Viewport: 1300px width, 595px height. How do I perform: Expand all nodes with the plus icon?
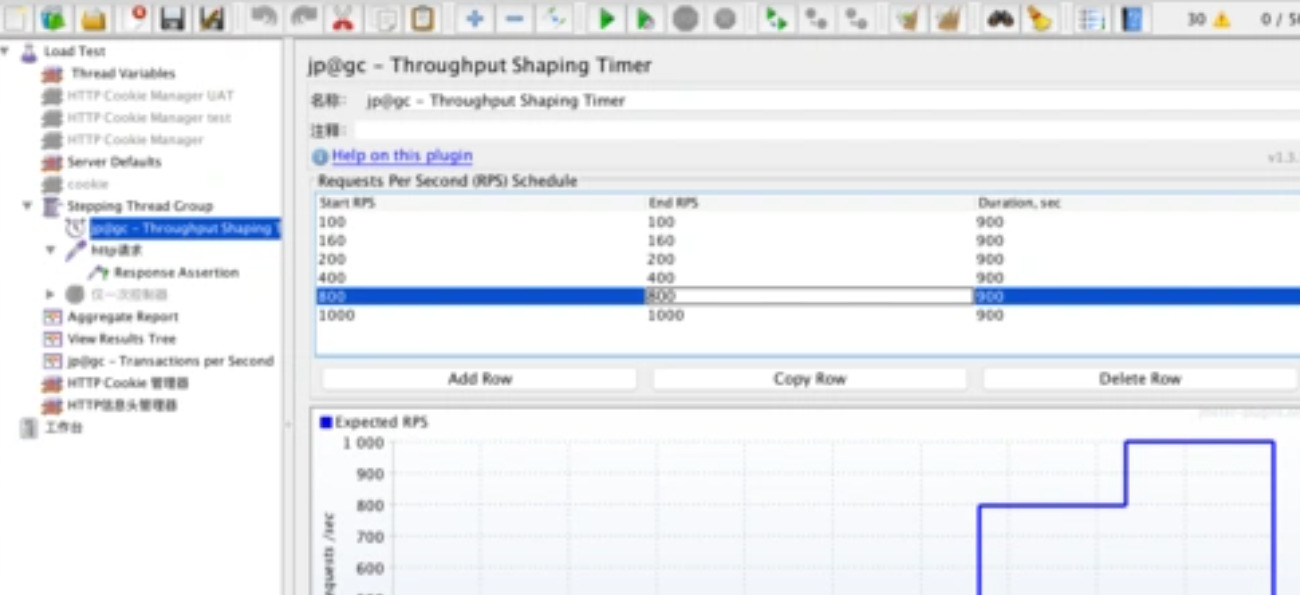coord(475,17)
